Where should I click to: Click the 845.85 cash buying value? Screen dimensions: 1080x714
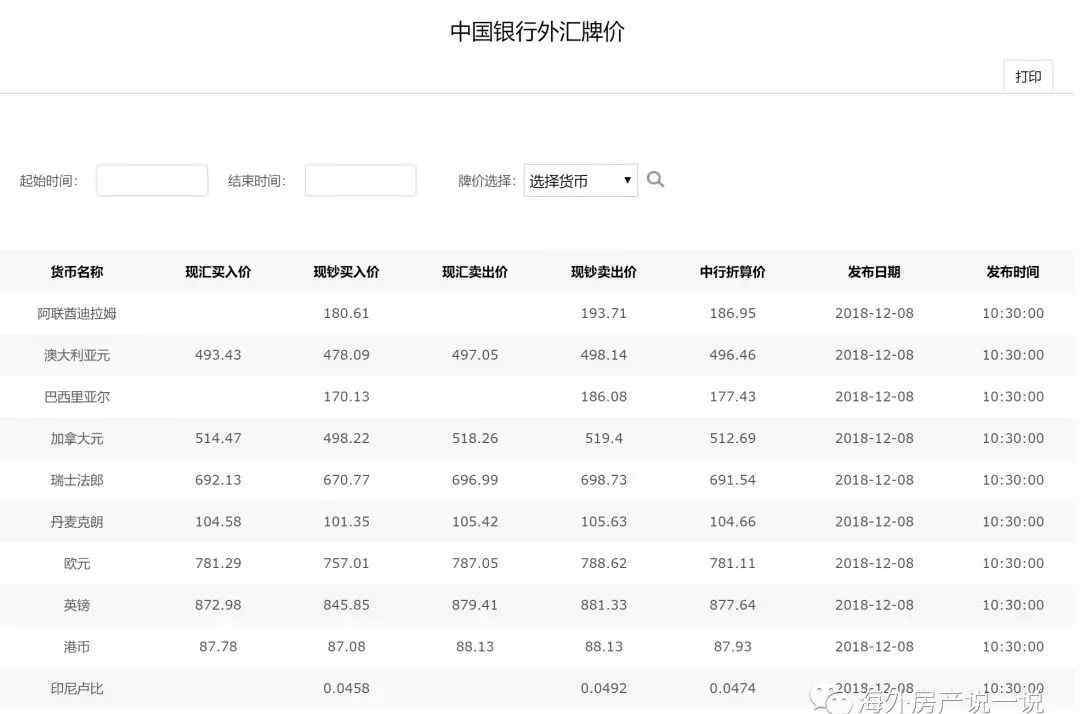click(x=346, y=605)
